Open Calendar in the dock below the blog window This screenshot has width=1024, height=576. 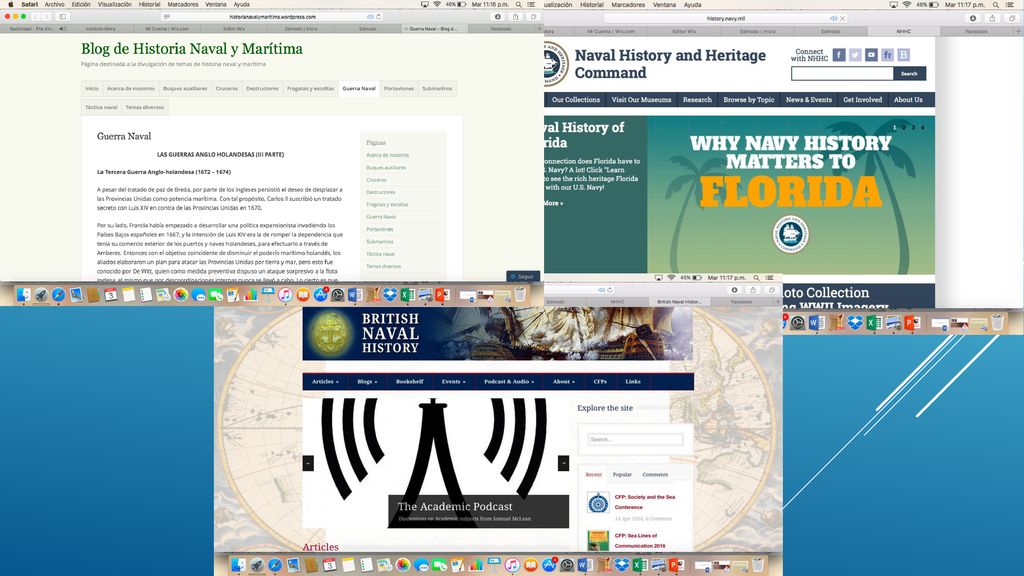click(x=110, y=295)
